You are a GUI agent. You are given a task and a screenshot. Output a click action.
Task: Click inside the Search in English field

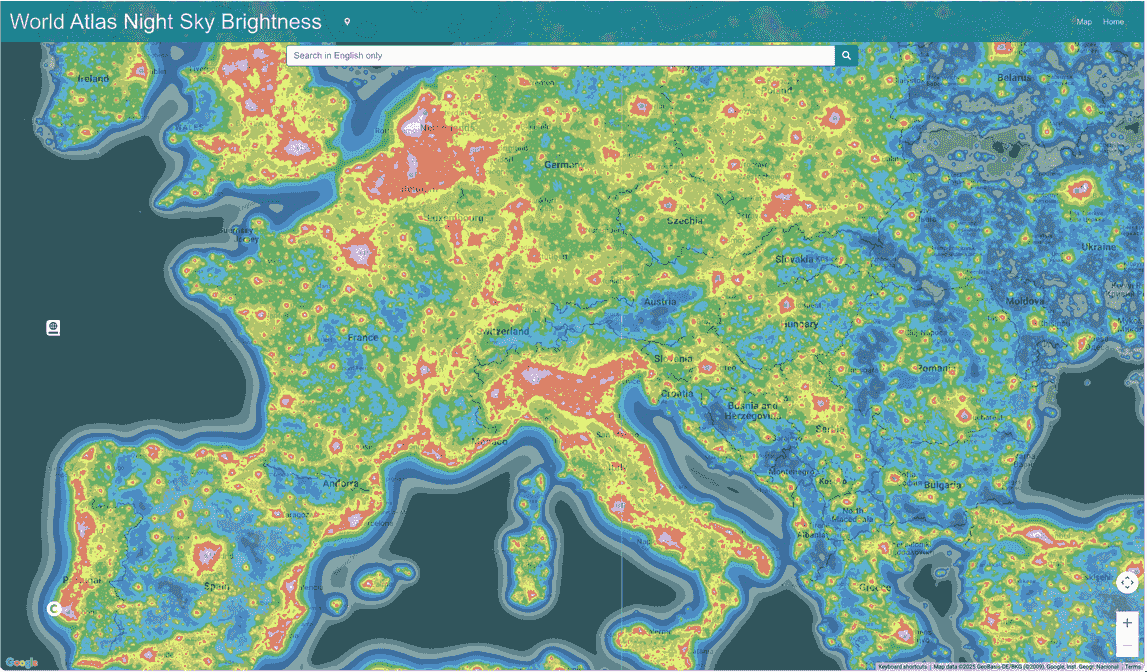[x=560, y=55]
